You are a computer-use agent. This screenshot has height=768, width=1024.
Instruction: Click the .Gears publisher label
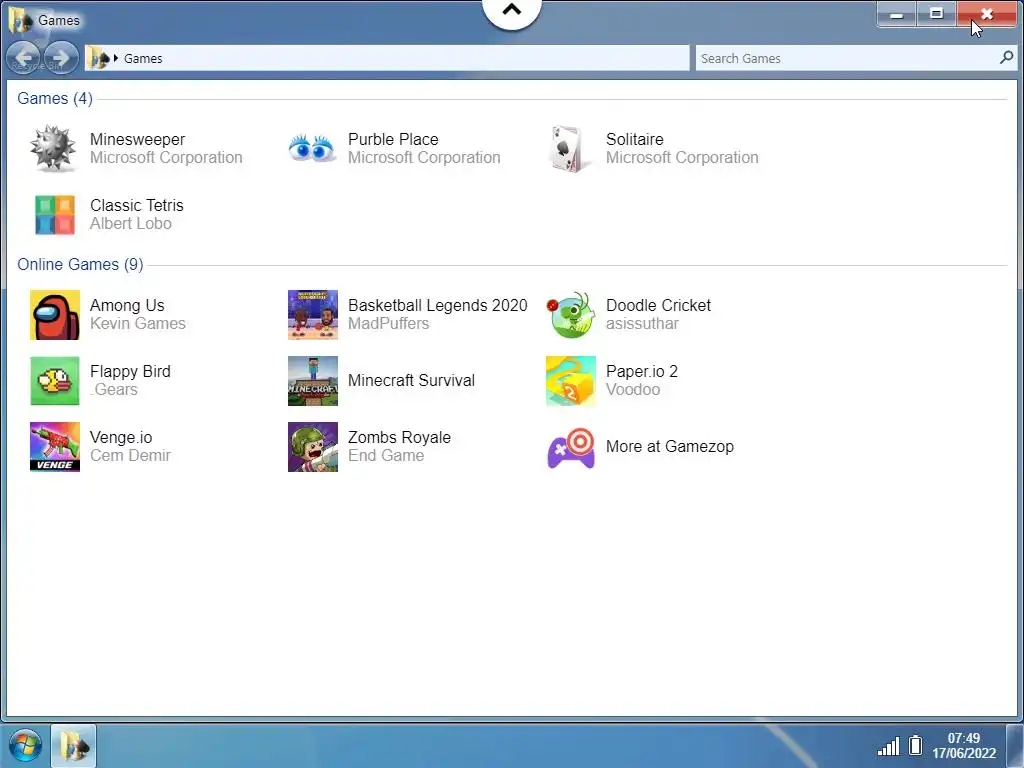coord(114,389)
